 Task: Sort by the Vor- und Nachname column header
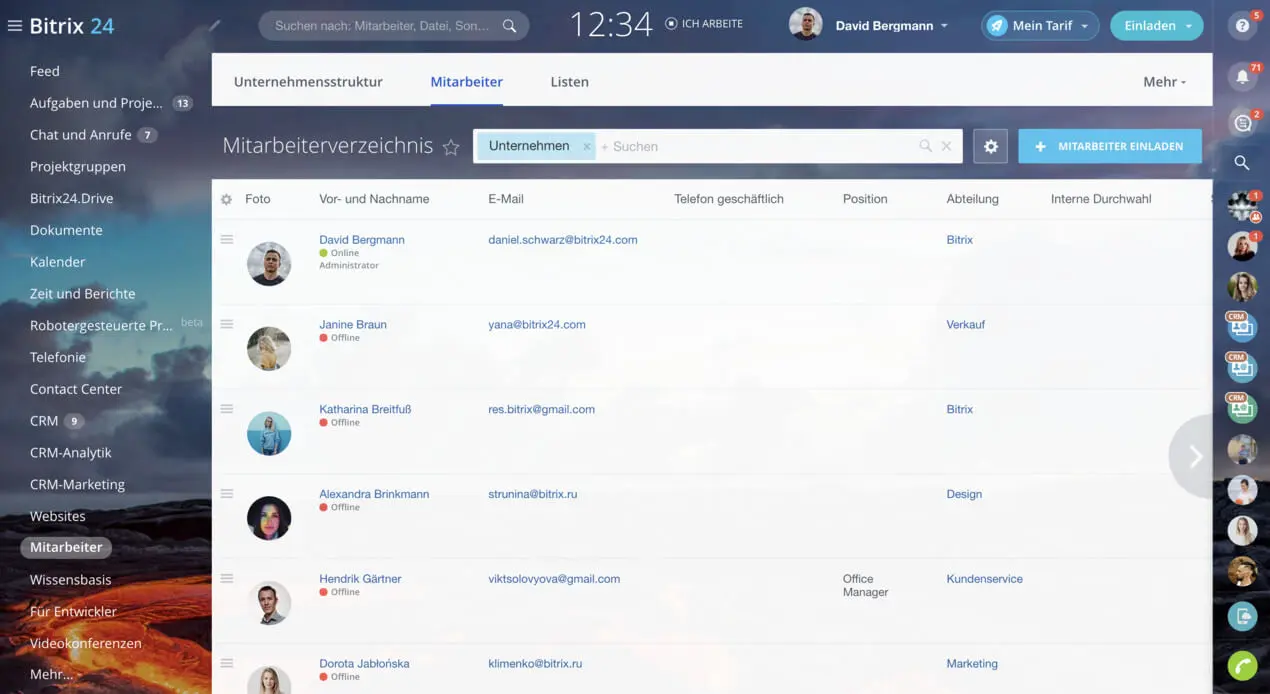click(x=374, y=199)
